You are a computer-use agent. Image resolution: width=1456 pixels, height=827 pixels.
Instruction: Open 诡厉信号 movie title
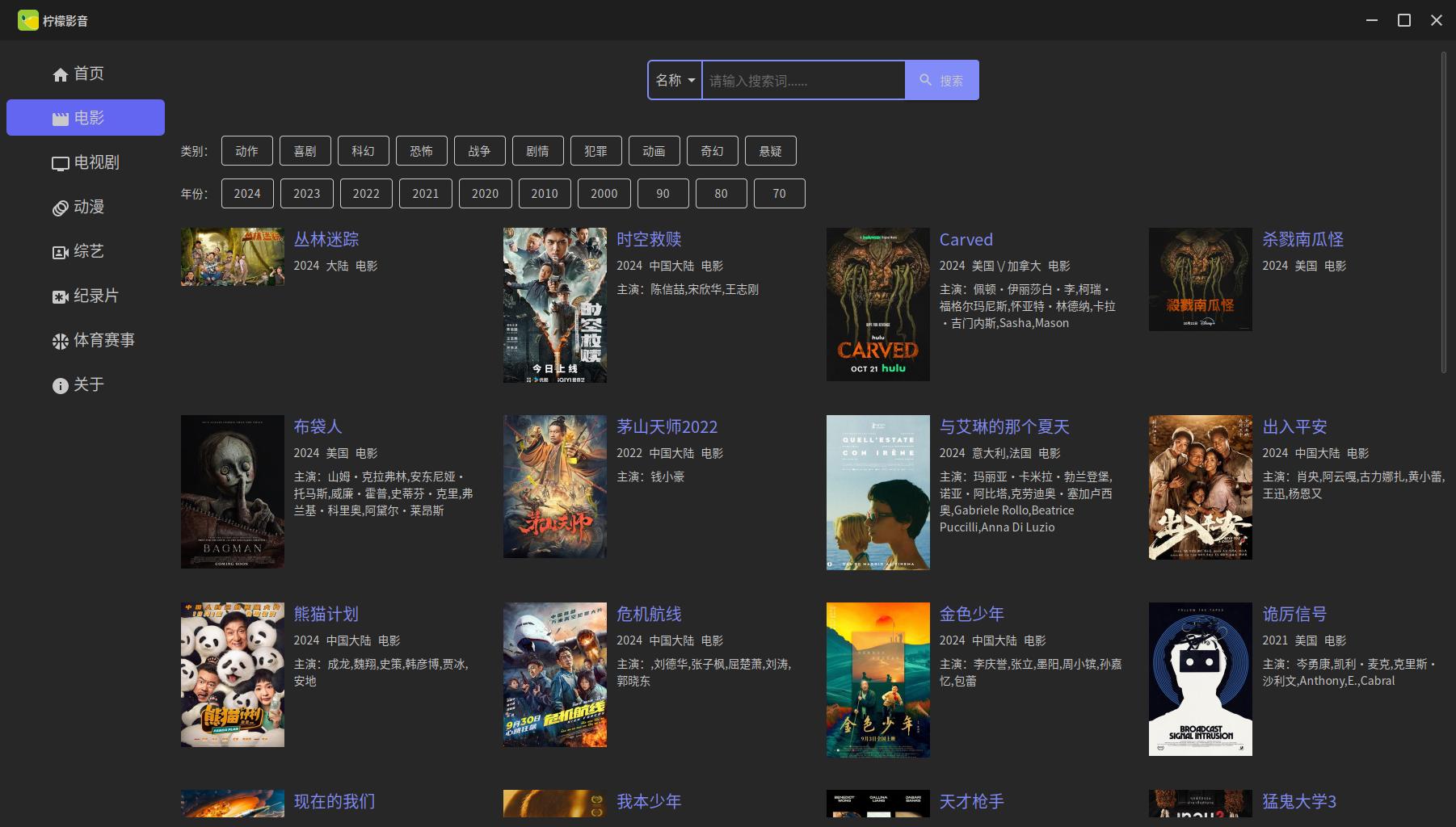point(1295,615)
